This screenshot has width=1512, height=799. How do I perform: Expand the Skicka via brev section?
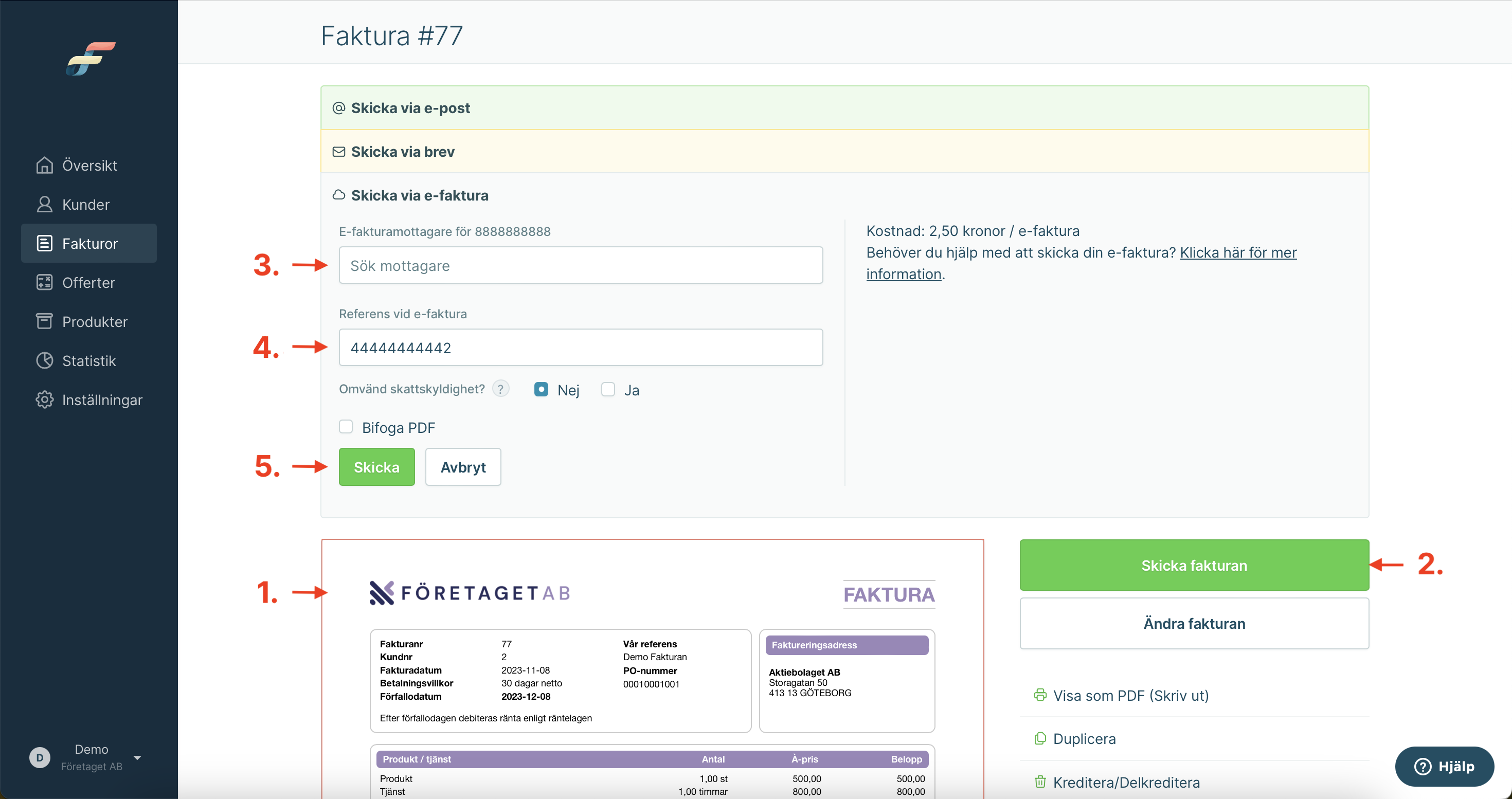tap(403, 152)
